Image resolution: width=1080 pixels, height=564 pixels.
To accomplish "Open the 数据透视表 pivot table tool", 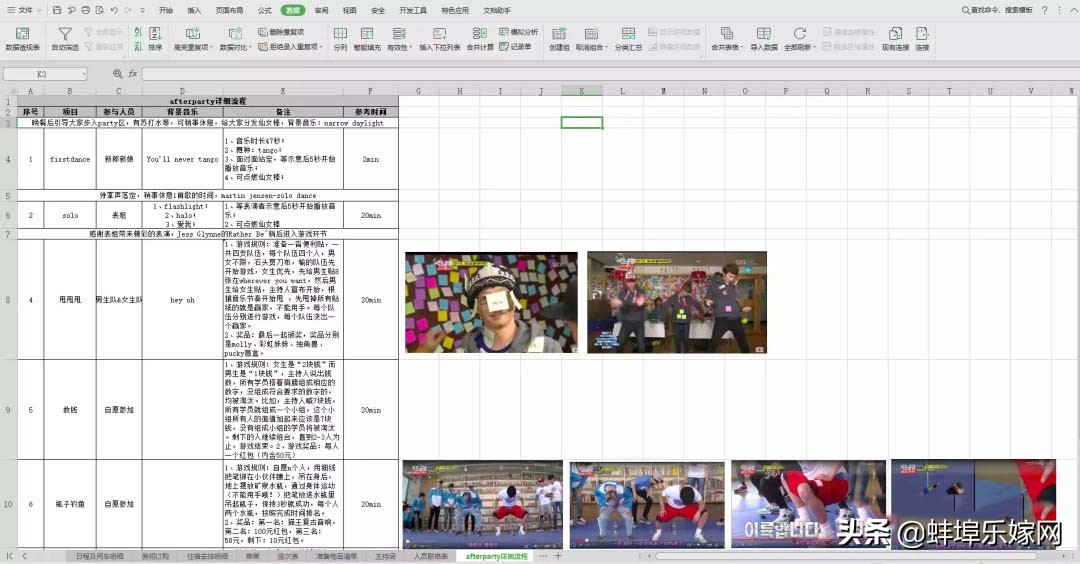I will point(22,39).
